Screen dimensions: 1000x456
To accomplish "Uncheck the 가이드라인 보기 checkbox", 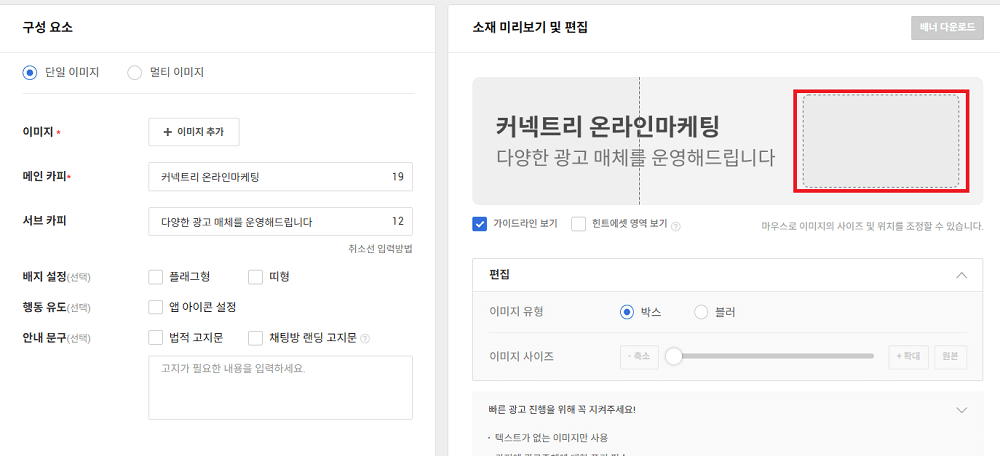I will [480, 224].
